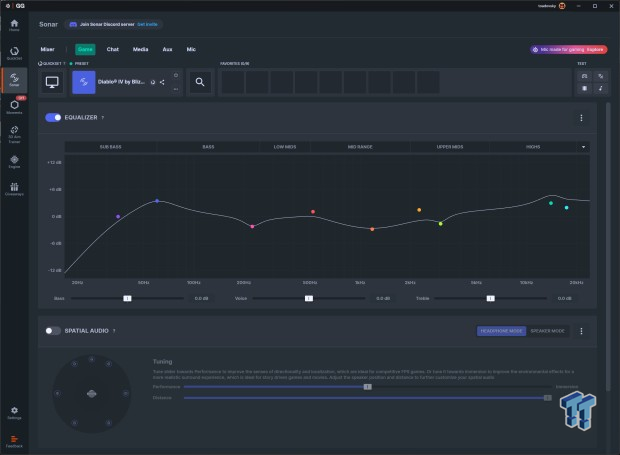Open QuickSet in the sidebar
Viewport: 620px width, 455px height.
tap(14, 53)
